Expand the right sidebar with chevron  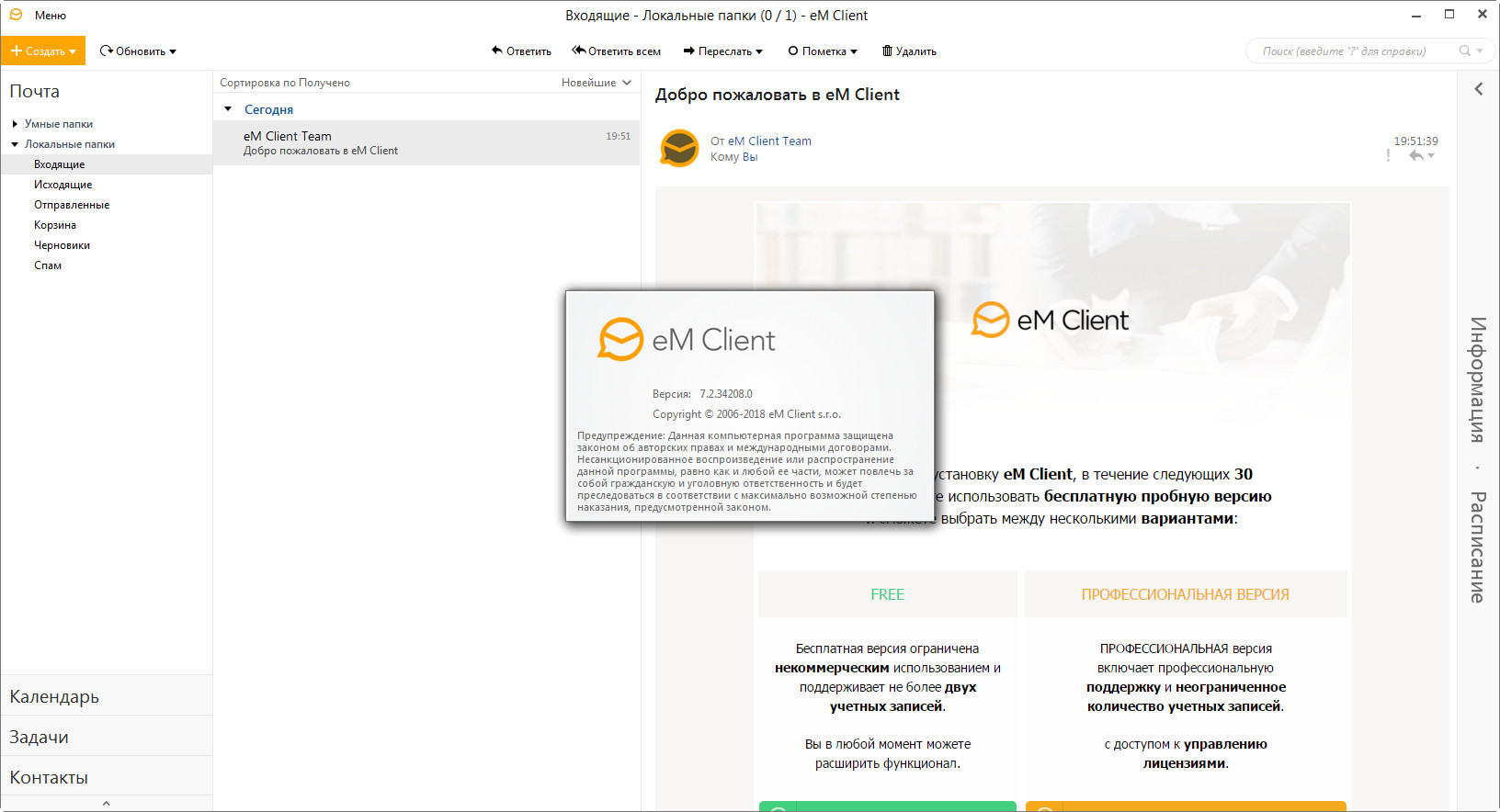pos(1479,89)
